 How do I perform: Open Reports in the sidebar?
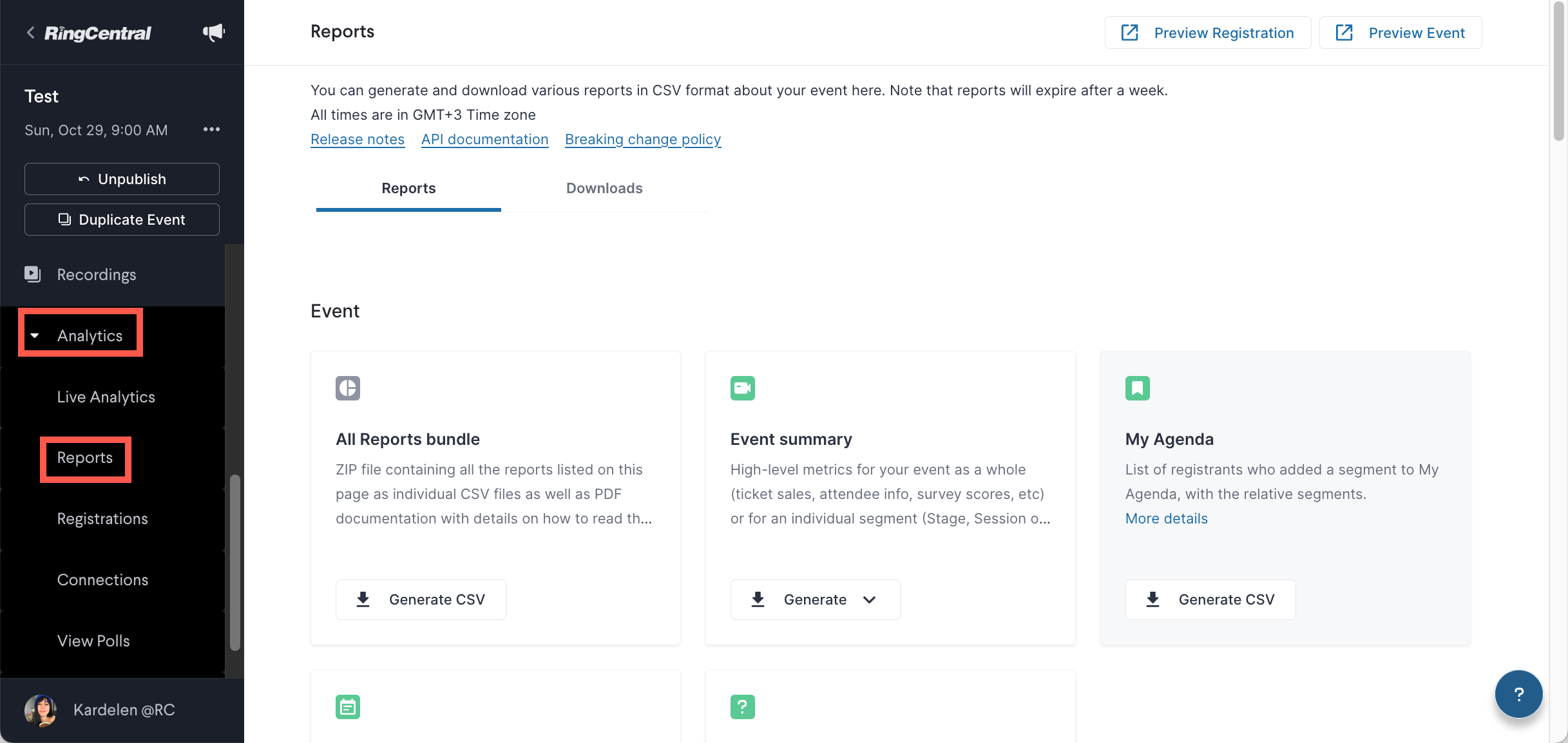click(x=85, y=458)
